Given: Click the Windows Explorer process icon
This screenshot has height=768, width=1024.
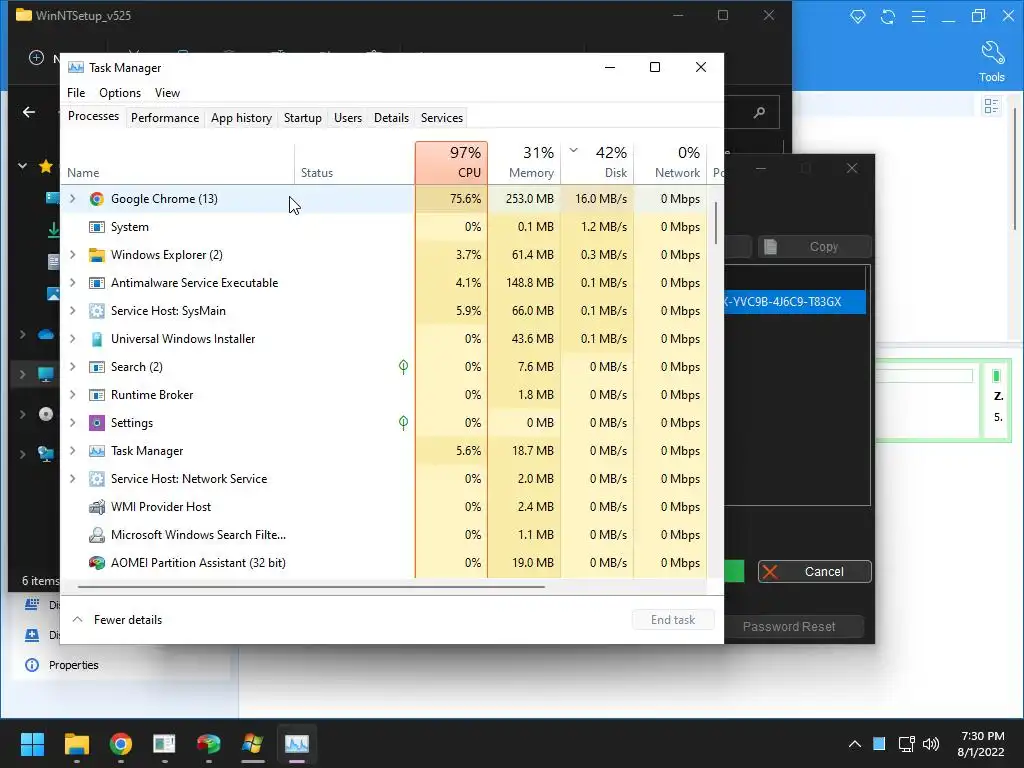Looking at the screenshot, I should click(97, 255).
